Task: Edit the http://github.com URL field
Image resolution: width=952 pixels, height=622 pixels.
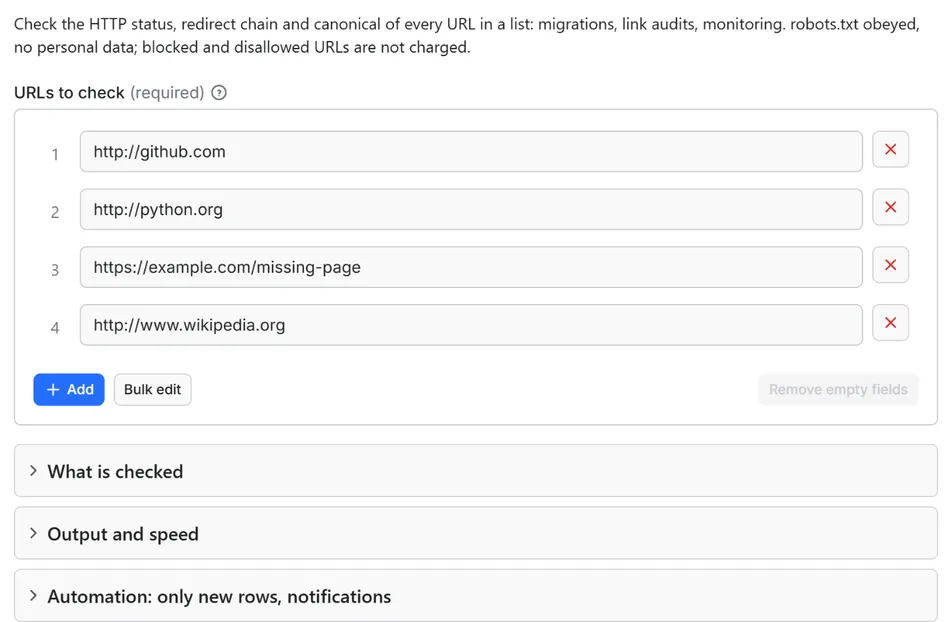Action: point(471,152)
